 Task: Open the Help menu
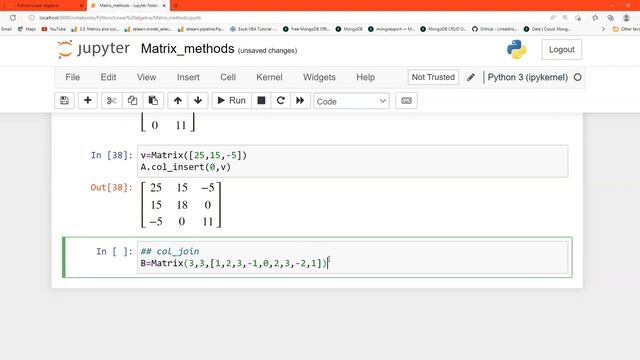pos(365,77)
